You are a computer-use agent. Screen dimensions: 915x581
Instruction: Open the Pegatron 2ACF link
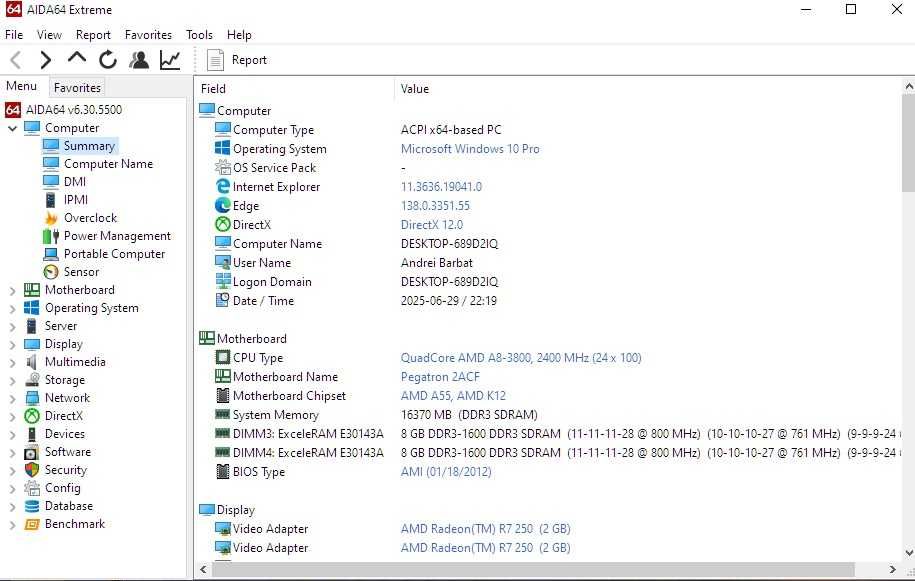(440, 377)
